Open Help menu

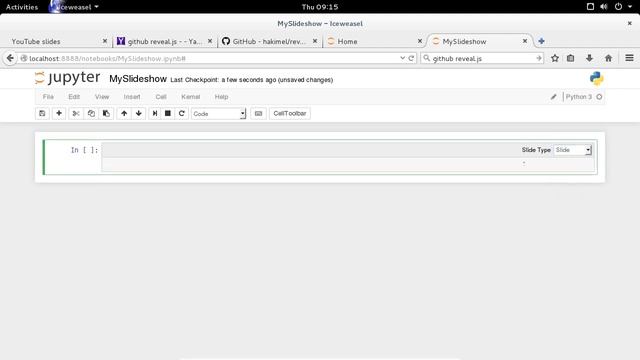(x=221, y=97)
